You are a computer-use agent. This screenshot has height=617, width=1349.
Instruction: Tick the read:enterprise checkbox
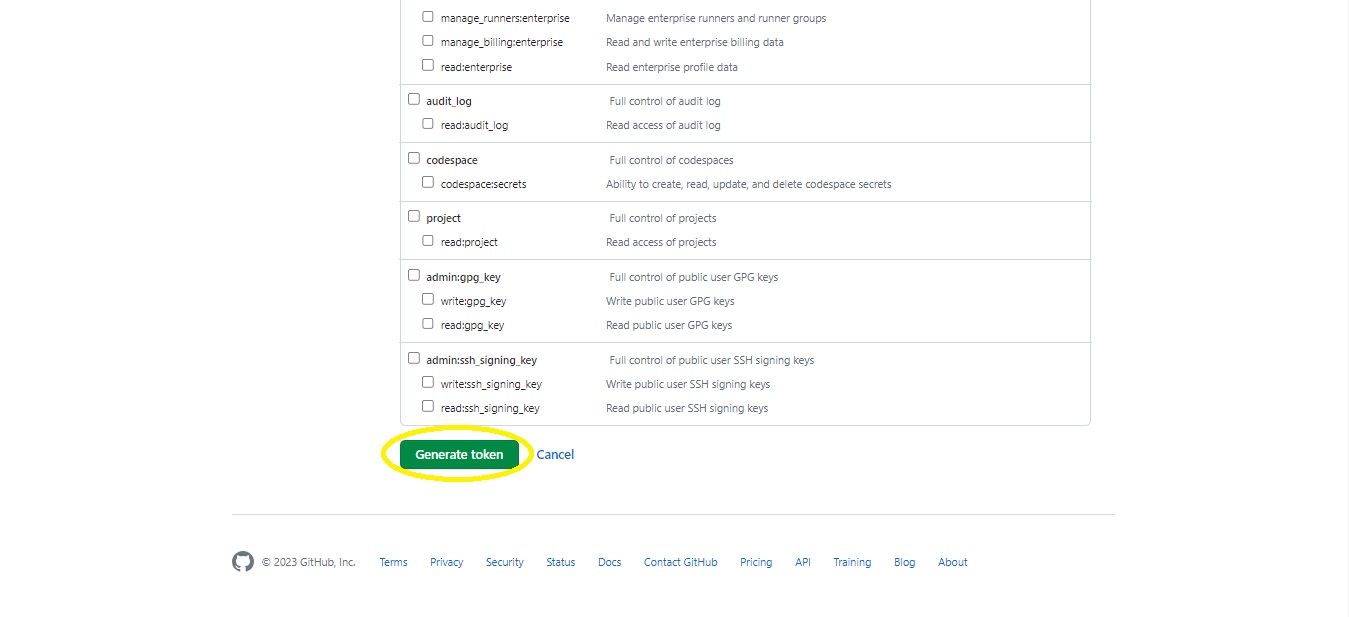point(428,66)
